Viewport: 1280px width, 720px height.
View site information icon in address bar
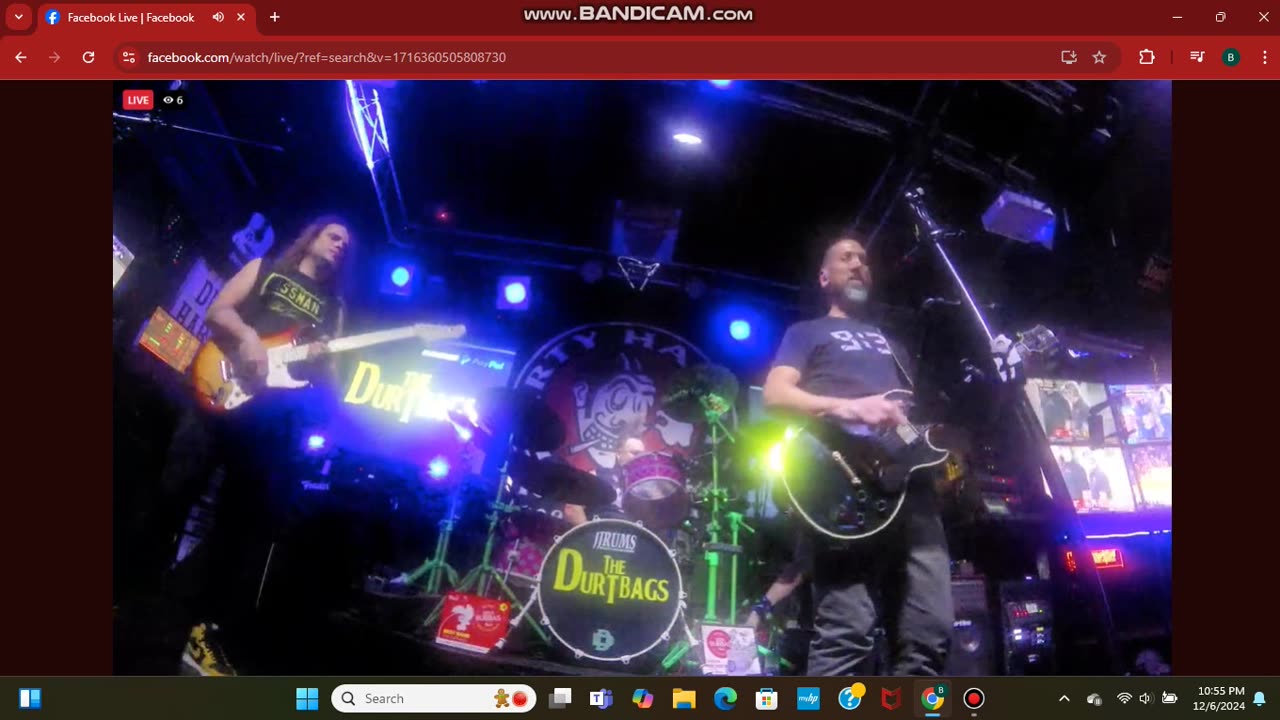coord(128,57)
